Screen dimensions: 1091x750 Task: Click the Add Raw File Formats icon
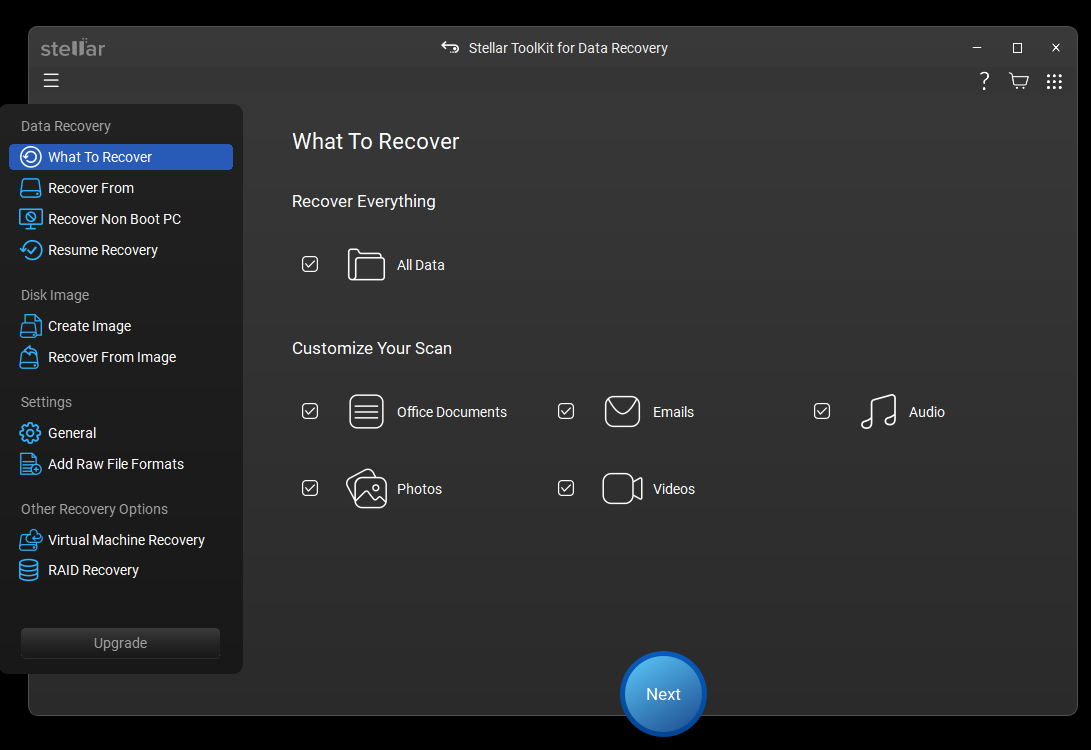[x=31, y=464]
